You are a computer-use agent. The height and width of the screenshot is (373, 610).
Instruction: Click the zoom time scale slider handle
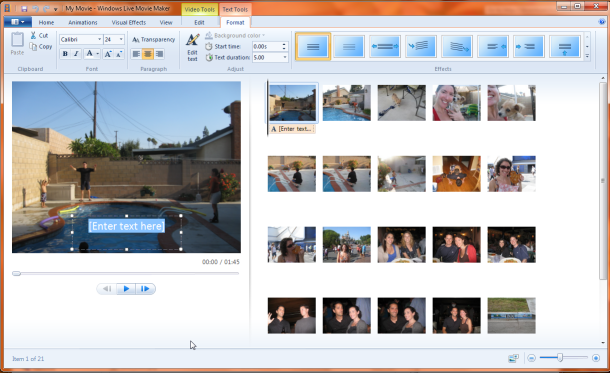[x=560, y=357]
